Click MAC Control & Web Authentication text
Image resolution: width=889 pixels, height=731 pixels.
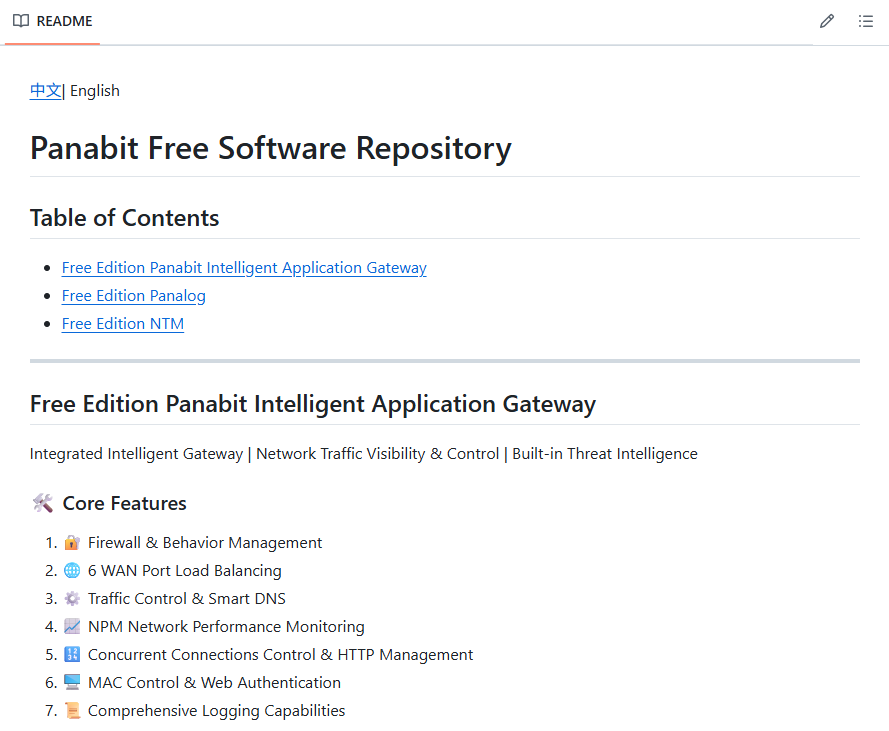click(x=214, y=682)
